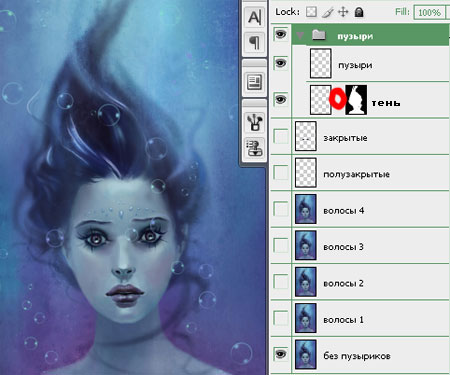450x375 pixels.
Task: Click the folder icon of пузыри group
Action: [319, 35]
